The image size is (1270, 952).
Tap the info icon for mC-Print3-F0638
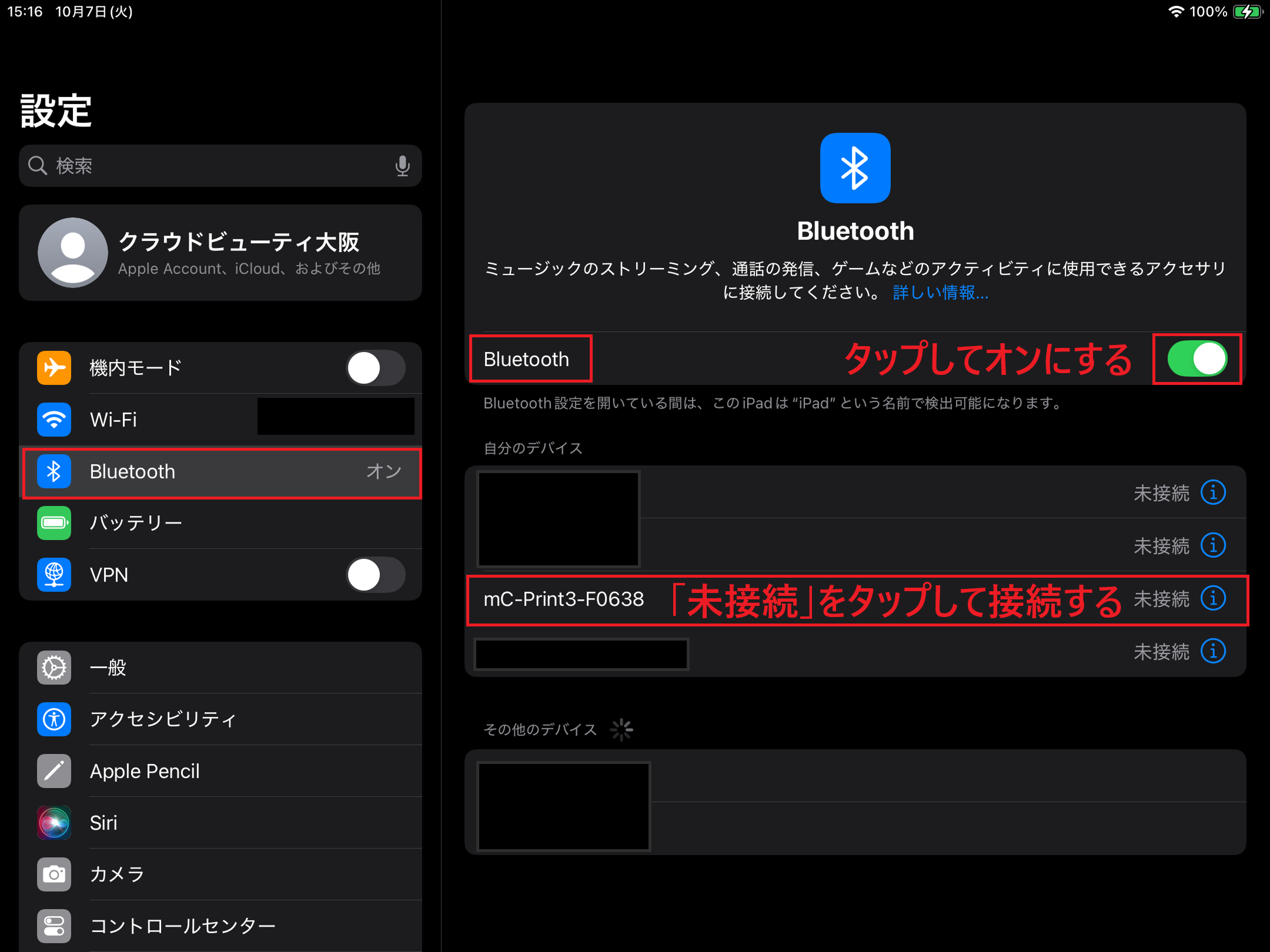pyautogui.click(x=1212, y=598)
